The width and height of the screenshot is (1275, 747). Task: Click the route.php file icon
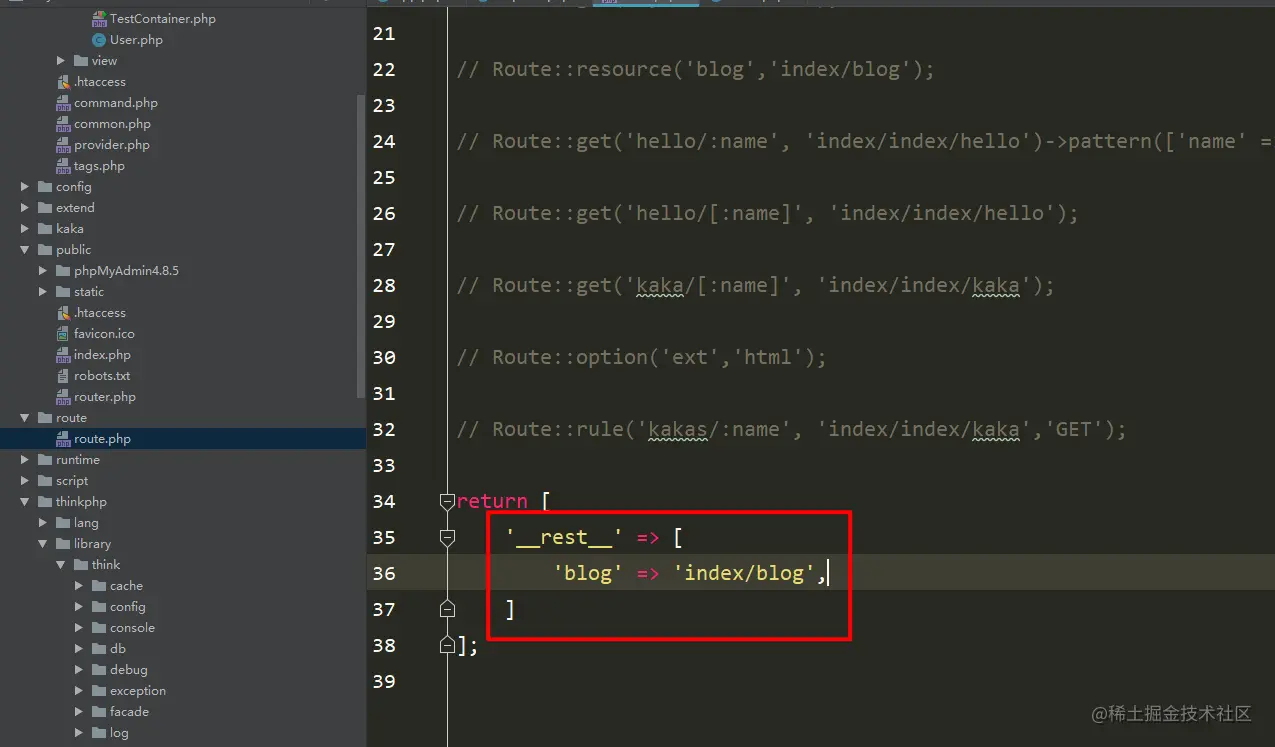click(x=64, y=439)
